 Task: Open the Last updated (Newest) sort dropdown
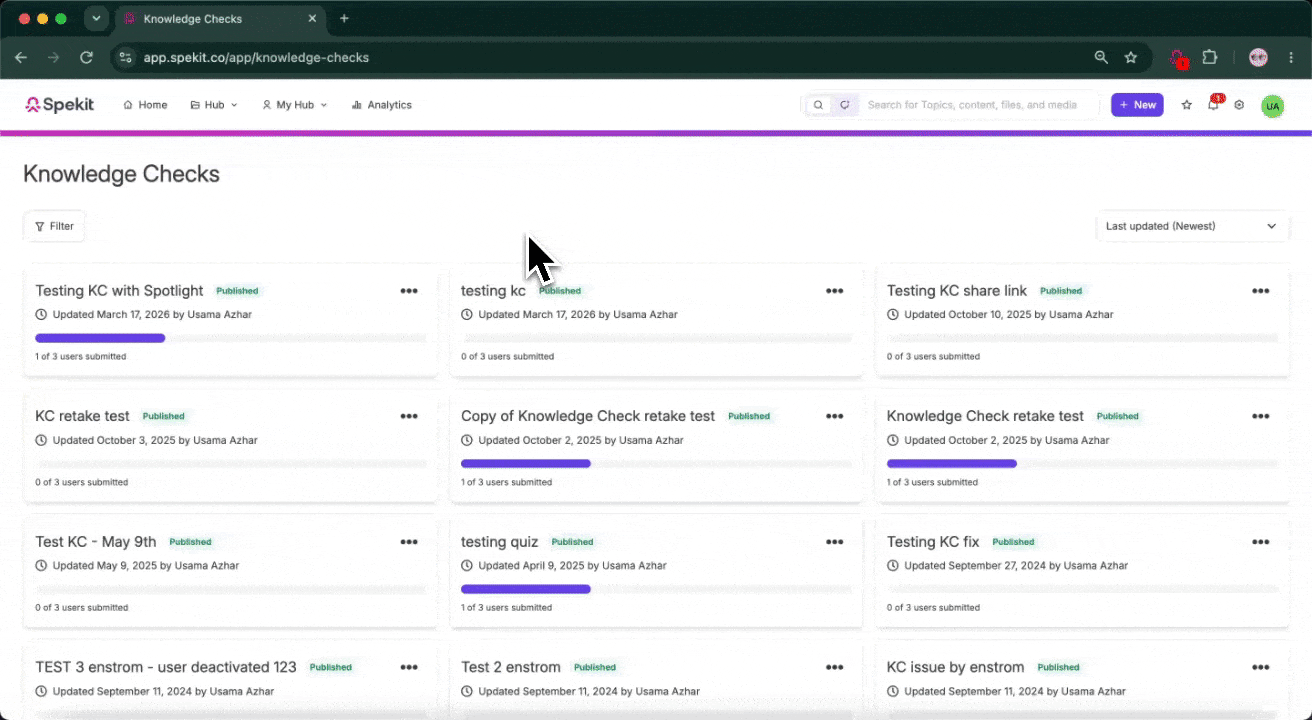pos(1192,226)
